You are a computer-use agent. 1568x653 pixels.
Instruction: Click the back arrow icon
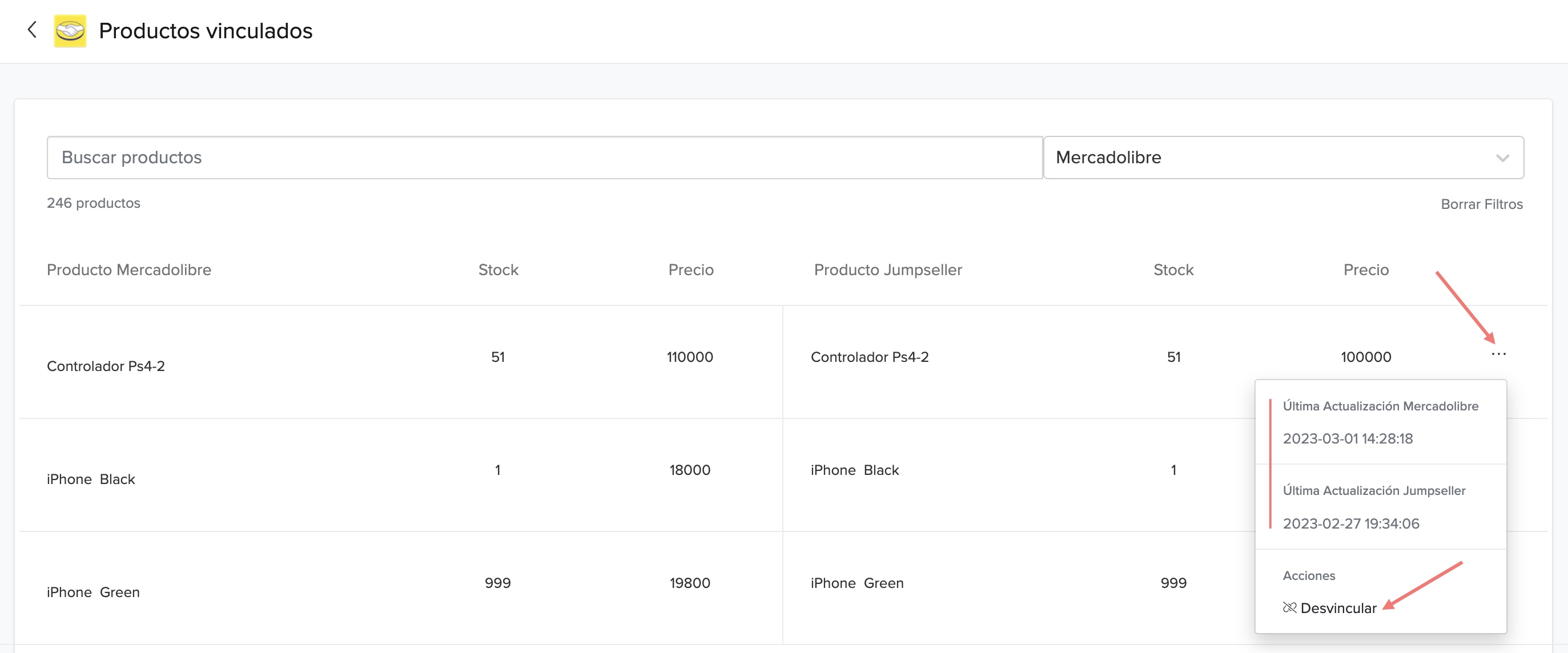32,30
